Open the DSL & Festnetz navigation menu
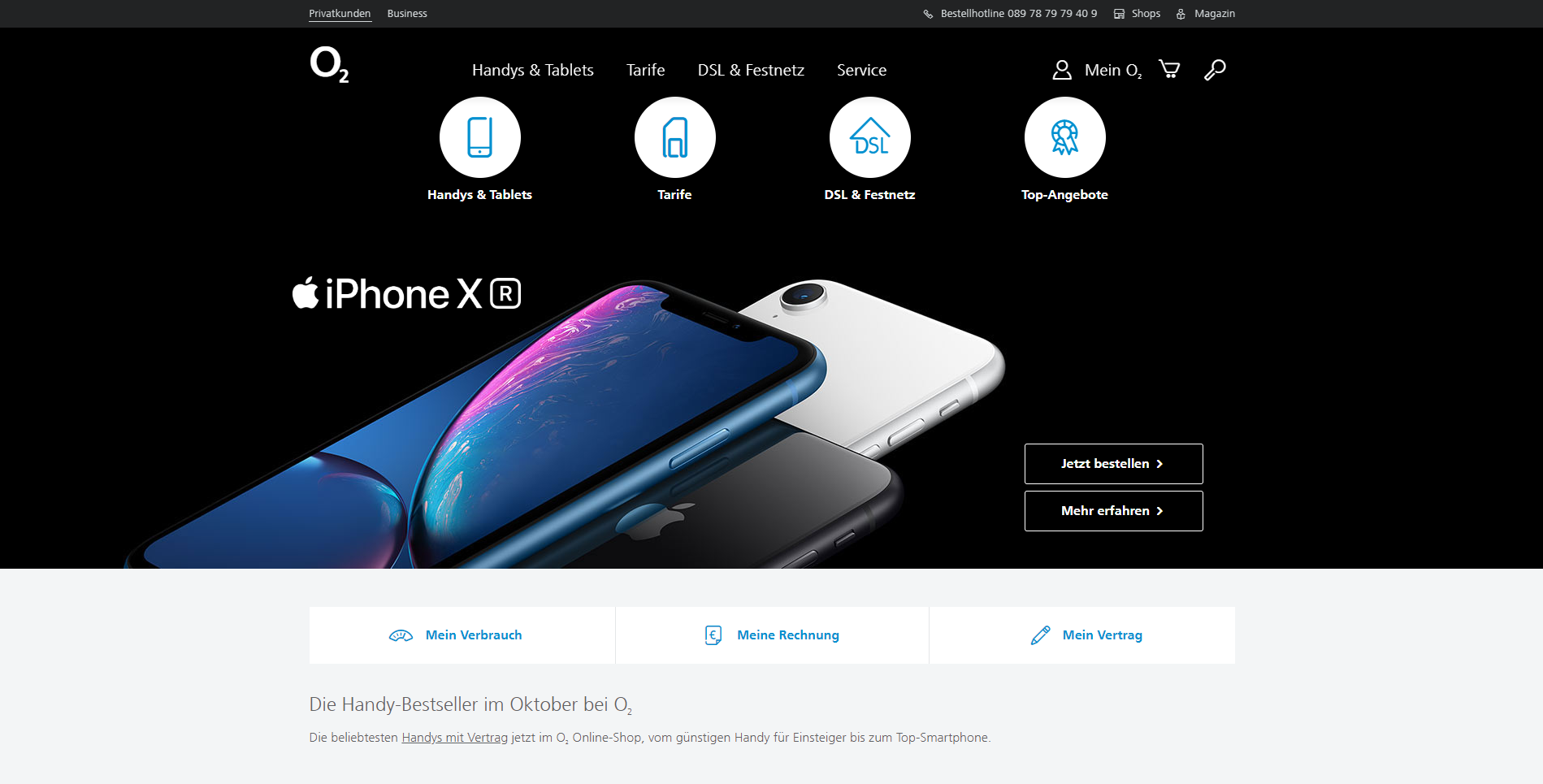 coord(751,71)
